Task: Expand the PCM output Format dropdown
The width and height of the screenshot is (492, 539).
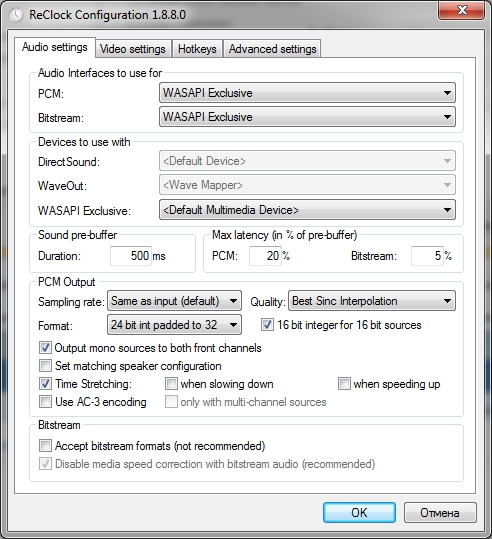Action: [174, 325]
